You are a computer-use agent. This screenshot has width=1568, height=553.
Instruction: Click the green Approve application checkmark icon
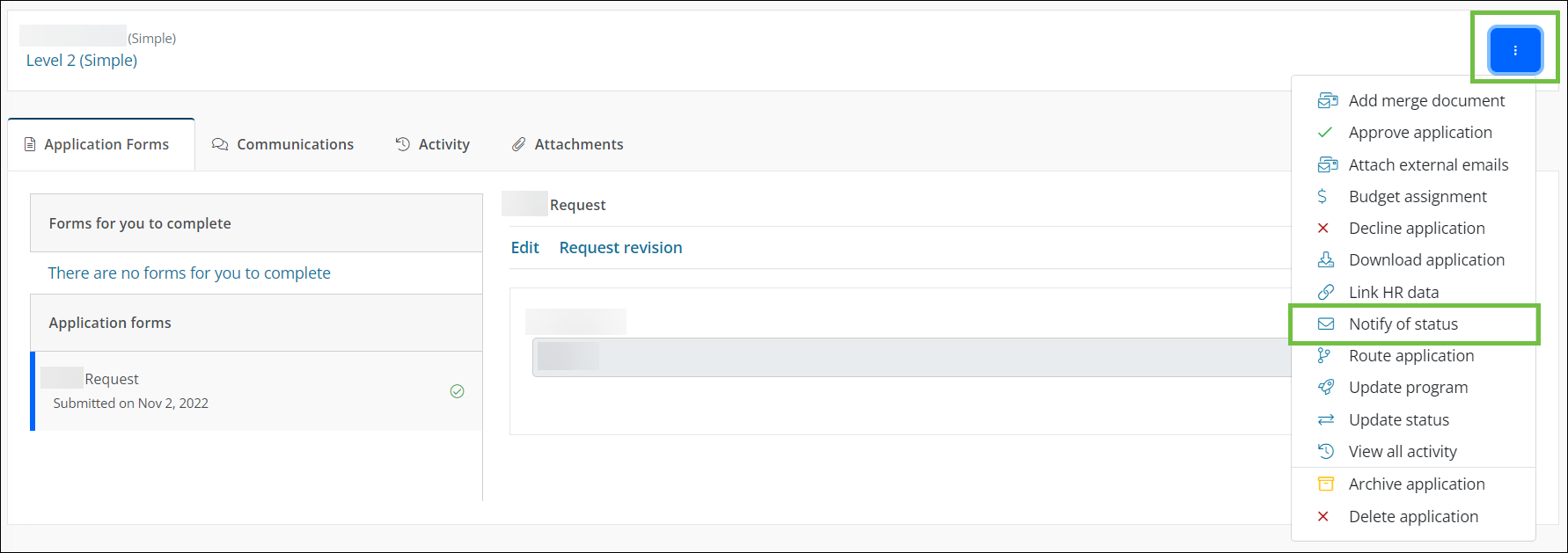coord(1325,133)
